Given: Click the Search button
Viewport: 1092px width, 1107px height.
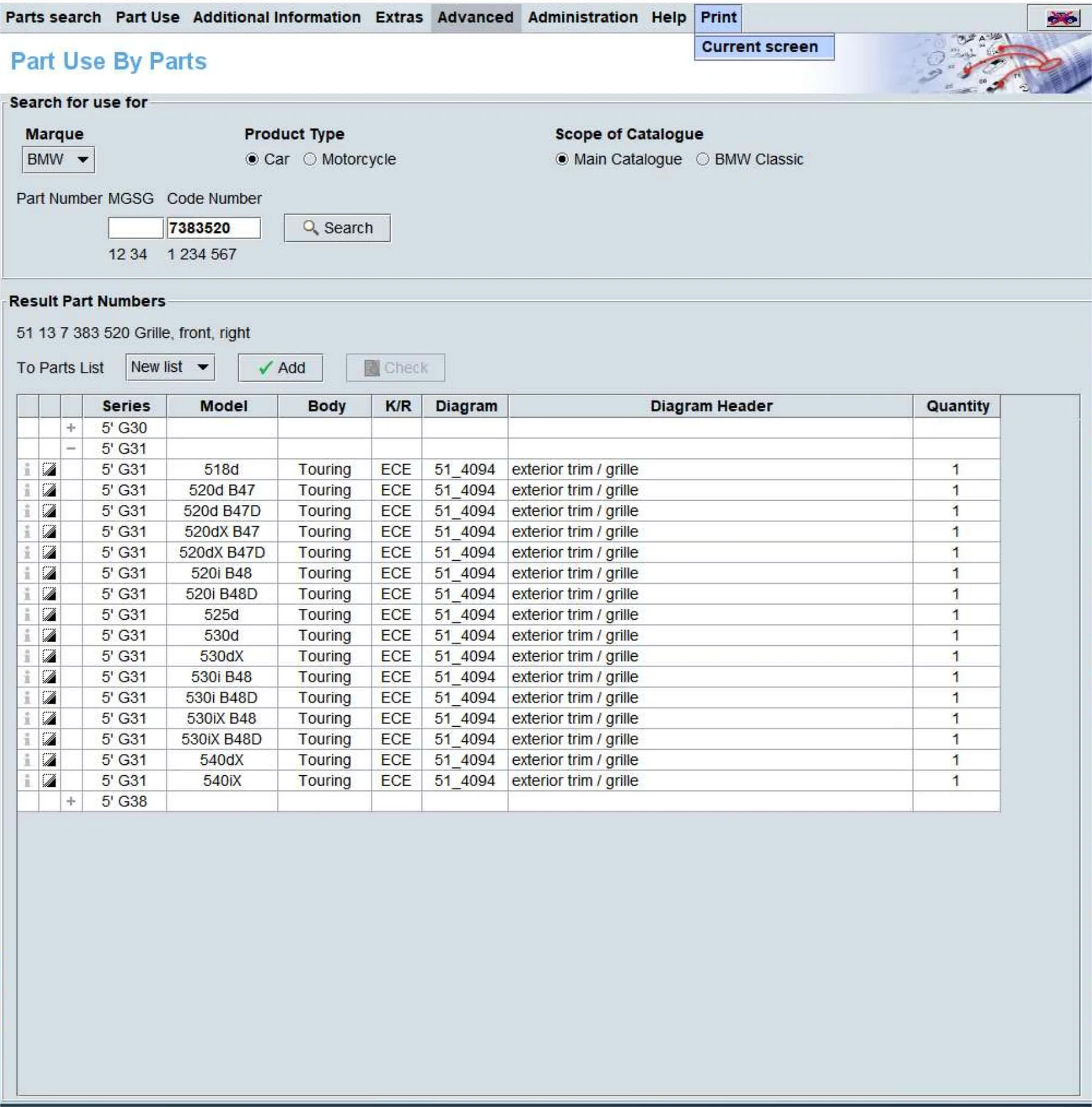Looking at the screenshot, I should pos(337,228).
